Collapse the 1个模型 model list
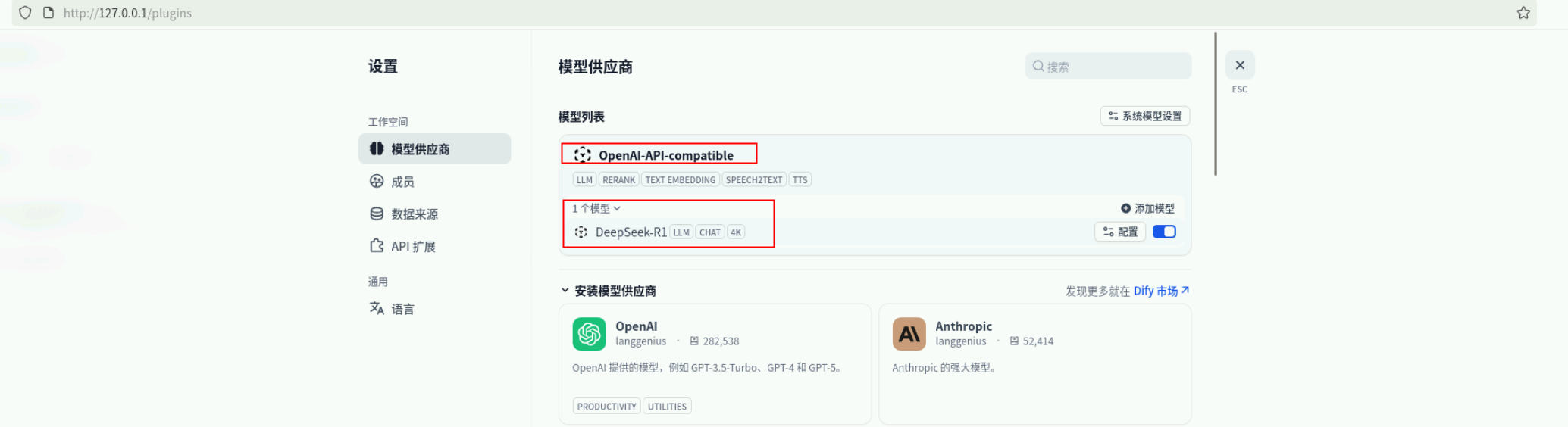Screen dimensions: 1568x427 coord(596,208)
